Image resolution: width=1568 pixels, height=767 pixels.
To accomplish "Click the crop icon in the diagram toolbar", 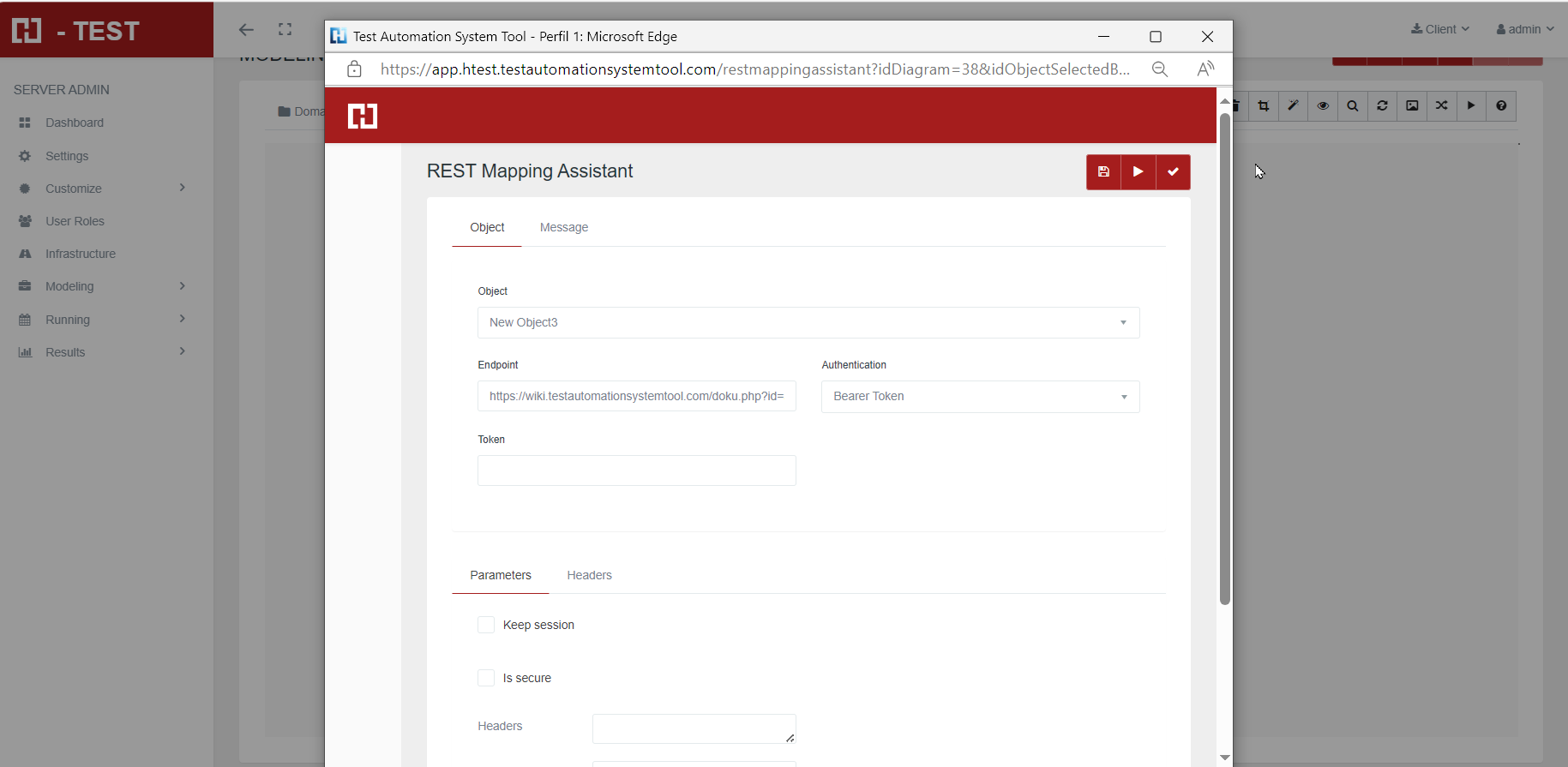I will pyautogui.click(x=1264, y=106).
